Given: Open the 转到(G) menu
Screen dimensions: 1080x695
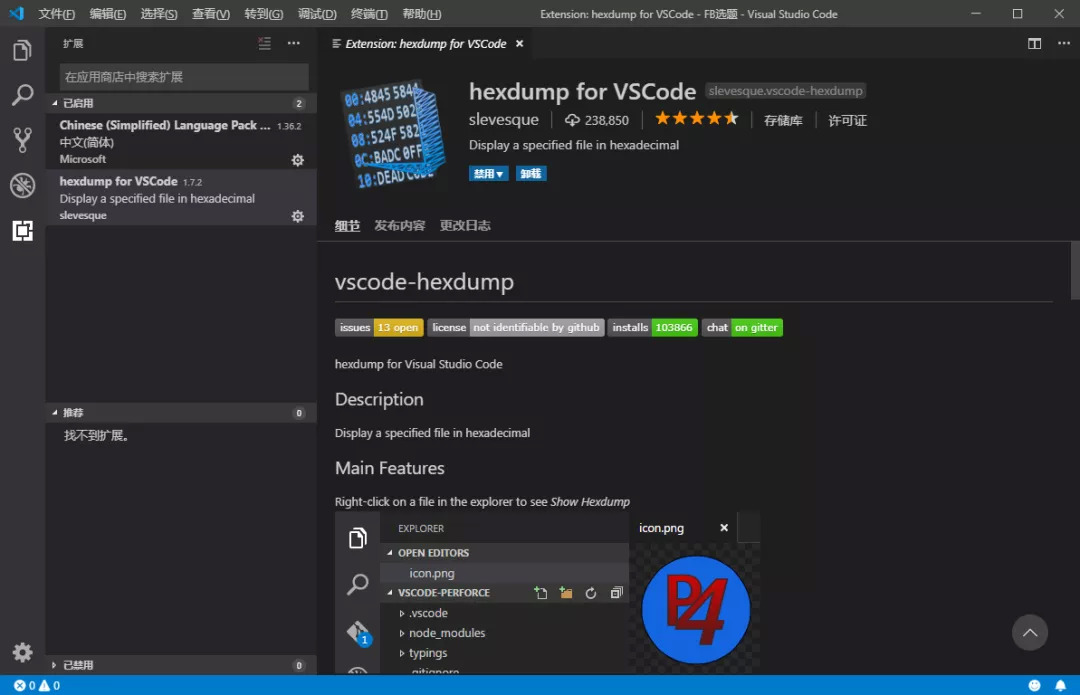Looking at the screenshot, I should (264, 14).
